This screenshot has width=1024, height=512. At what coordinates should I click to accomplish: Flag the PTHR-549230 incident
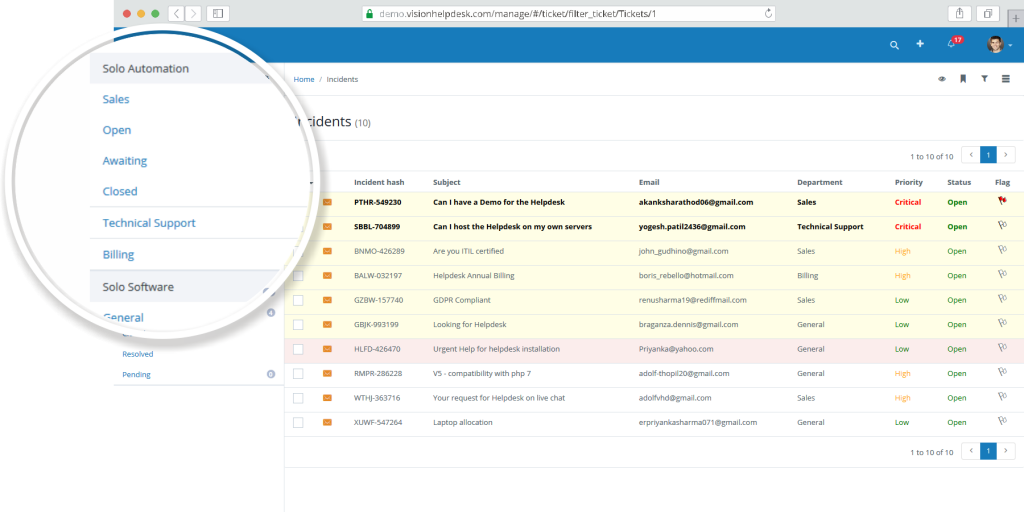[1001, 201]
